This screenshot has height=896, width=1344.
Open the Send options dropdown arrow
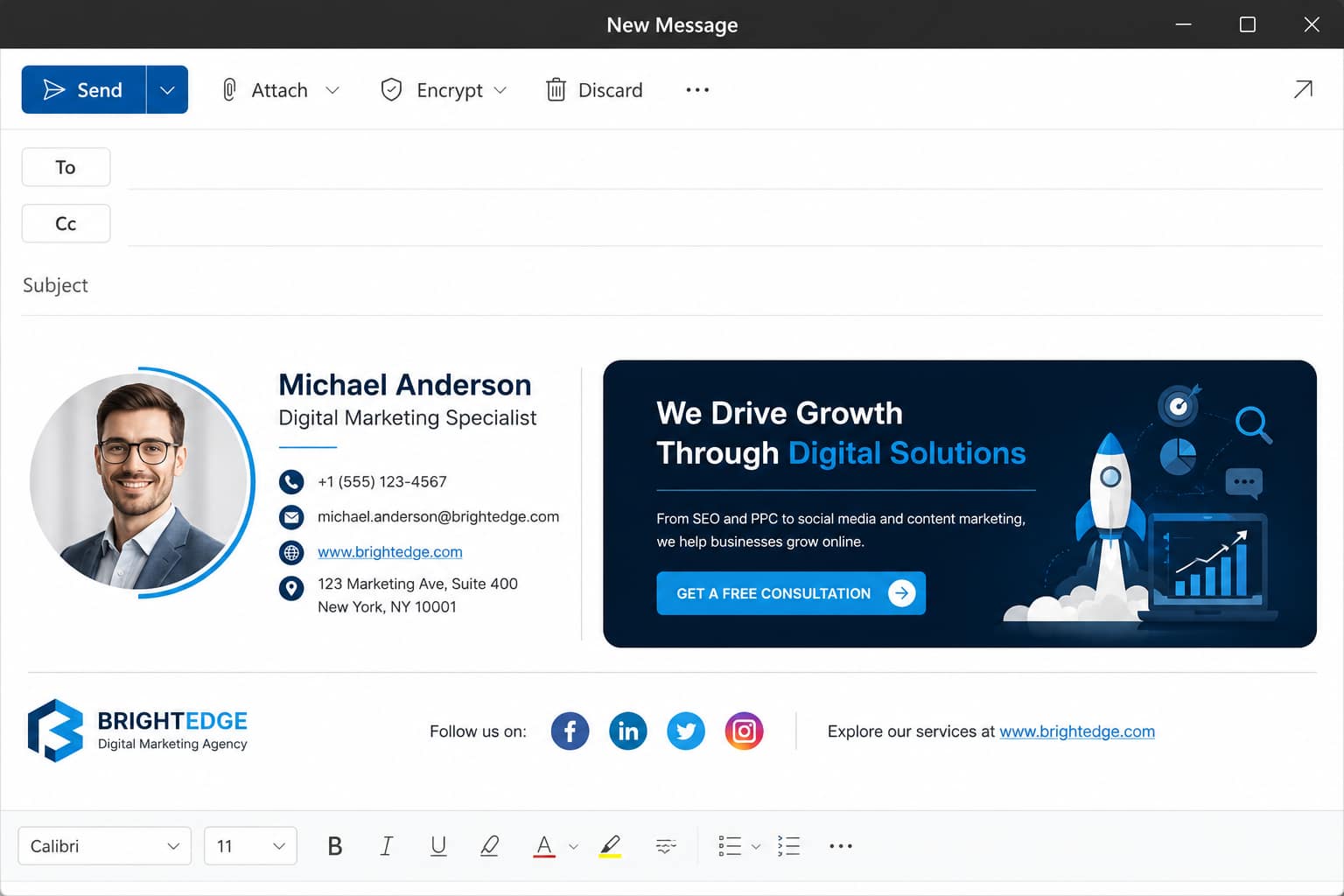[167, 89]
